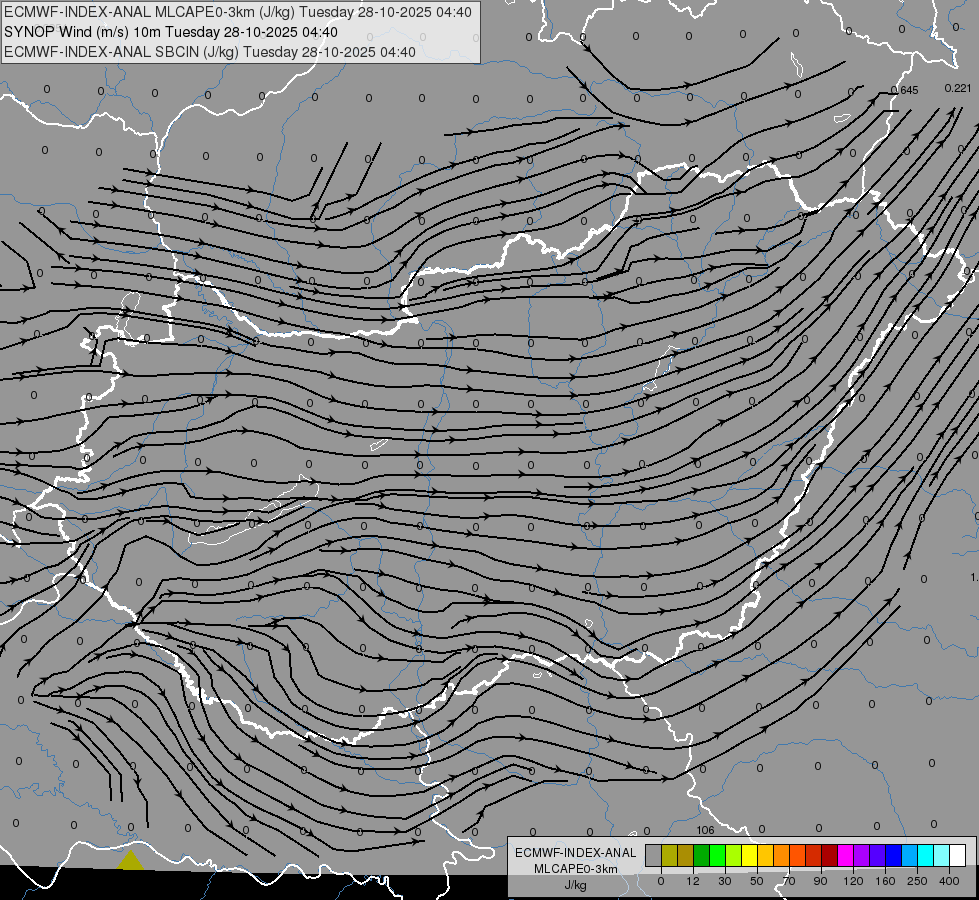Select the olive-yellow legend swatch after gray
This screenshot has width=979, height=900.
(x=669, y=855)
